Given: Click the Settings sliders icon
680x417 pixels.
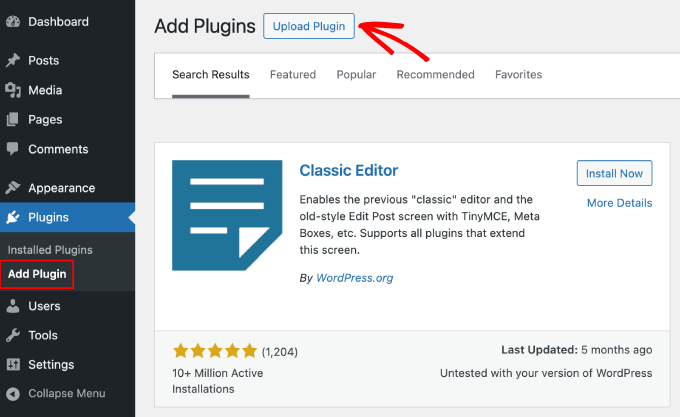Looking at the screenshot, I should pyautogui.click(x=13, y=364).
